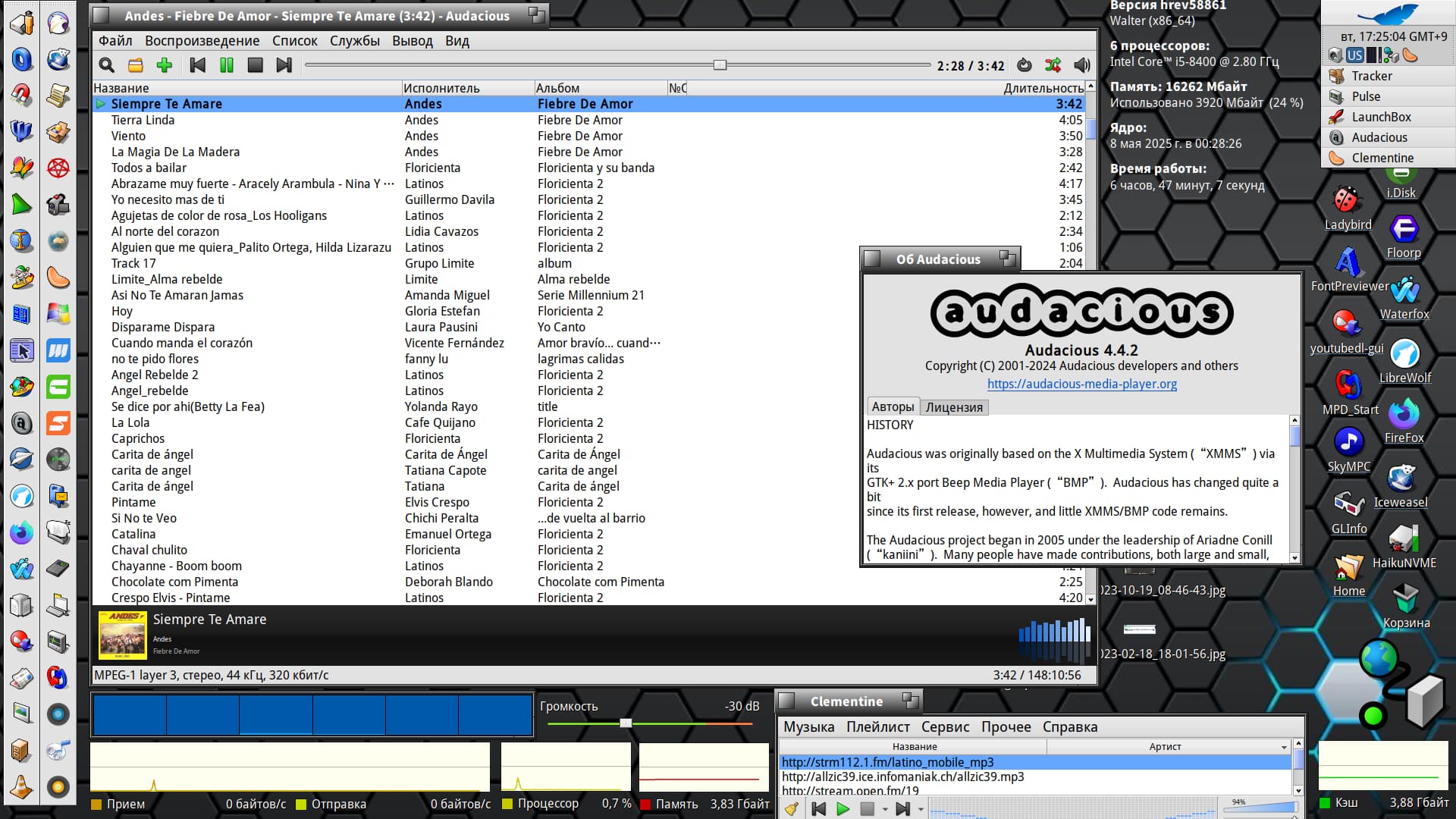
Task: Click the spectrum visualizer in Audacious info bar
Action: [x=1054, y=640]
